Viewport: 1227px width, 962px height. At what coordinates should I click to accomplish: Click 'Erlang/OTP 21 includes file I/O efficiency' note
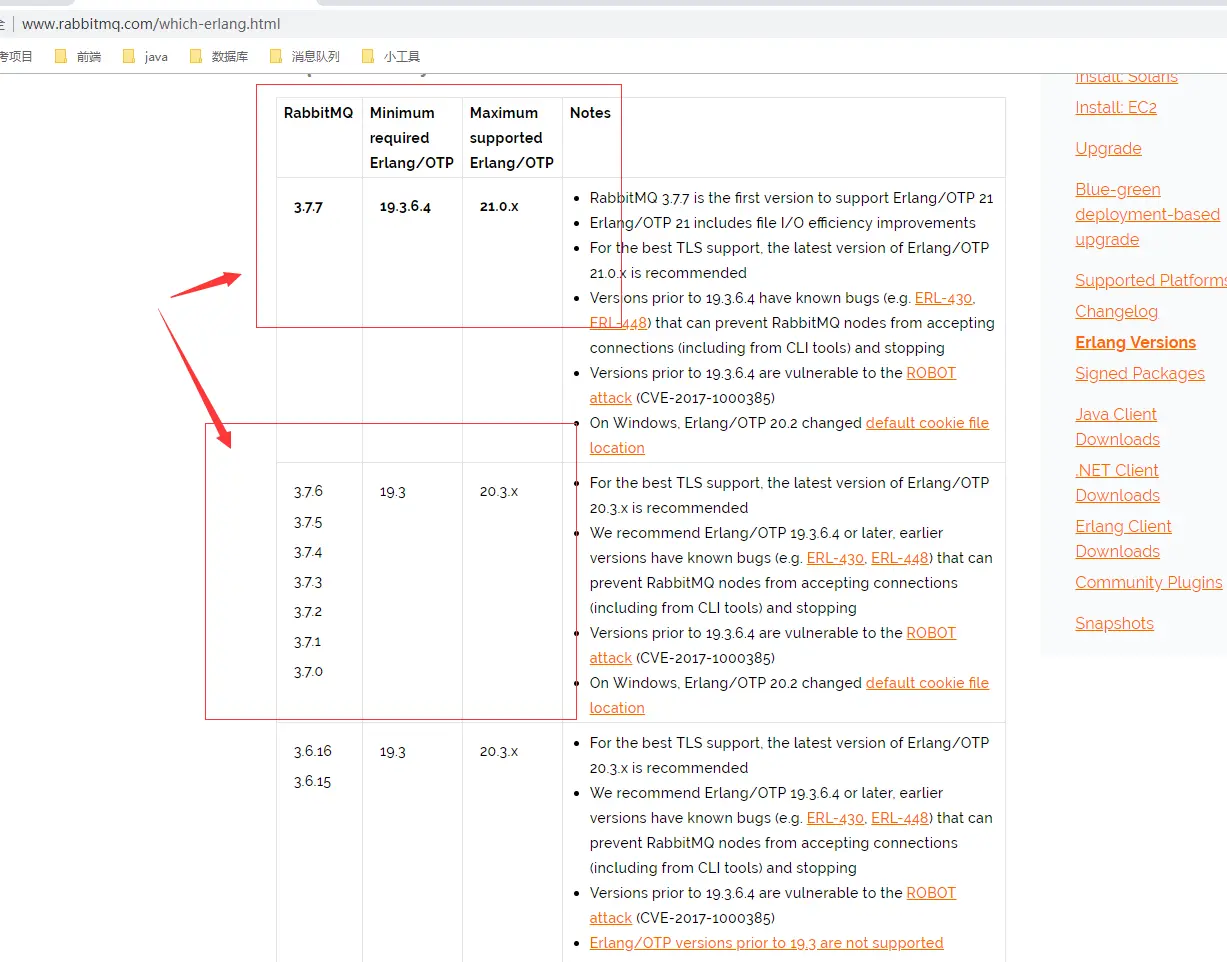pyautogui.click(x=782, y=223)
